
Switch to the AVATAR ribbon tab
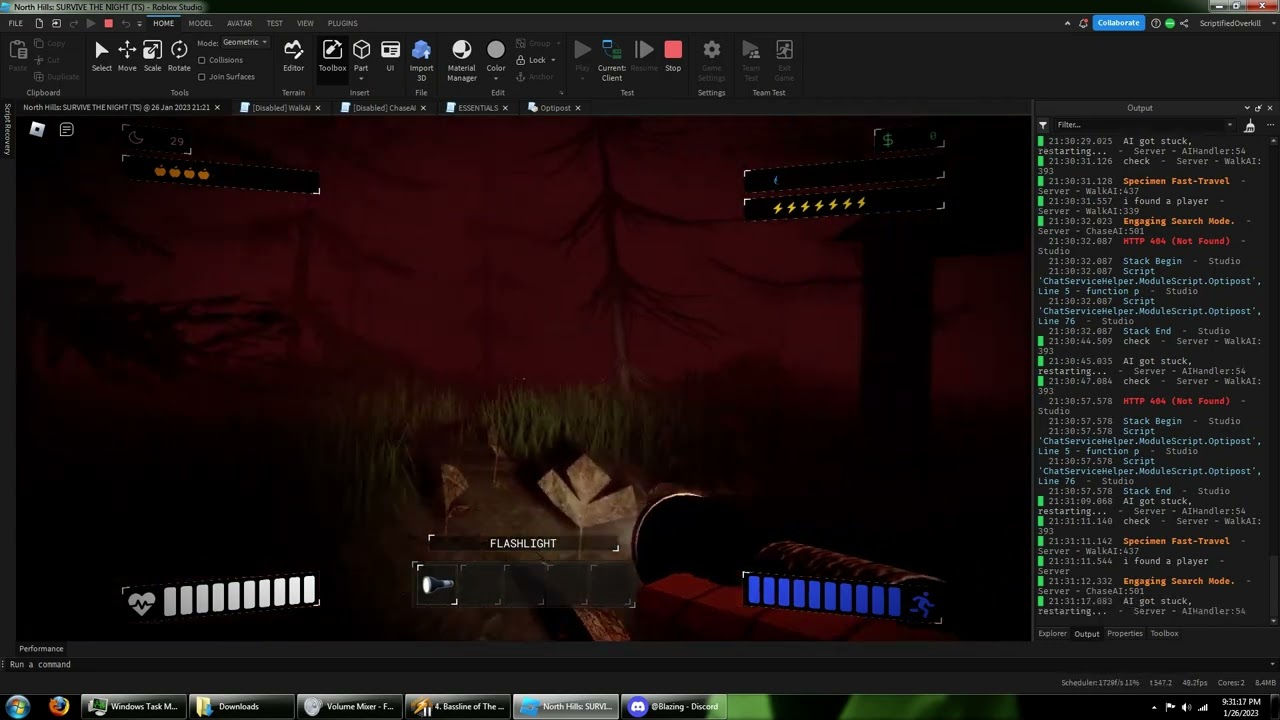pyautogui.click(x=240, y=23)
